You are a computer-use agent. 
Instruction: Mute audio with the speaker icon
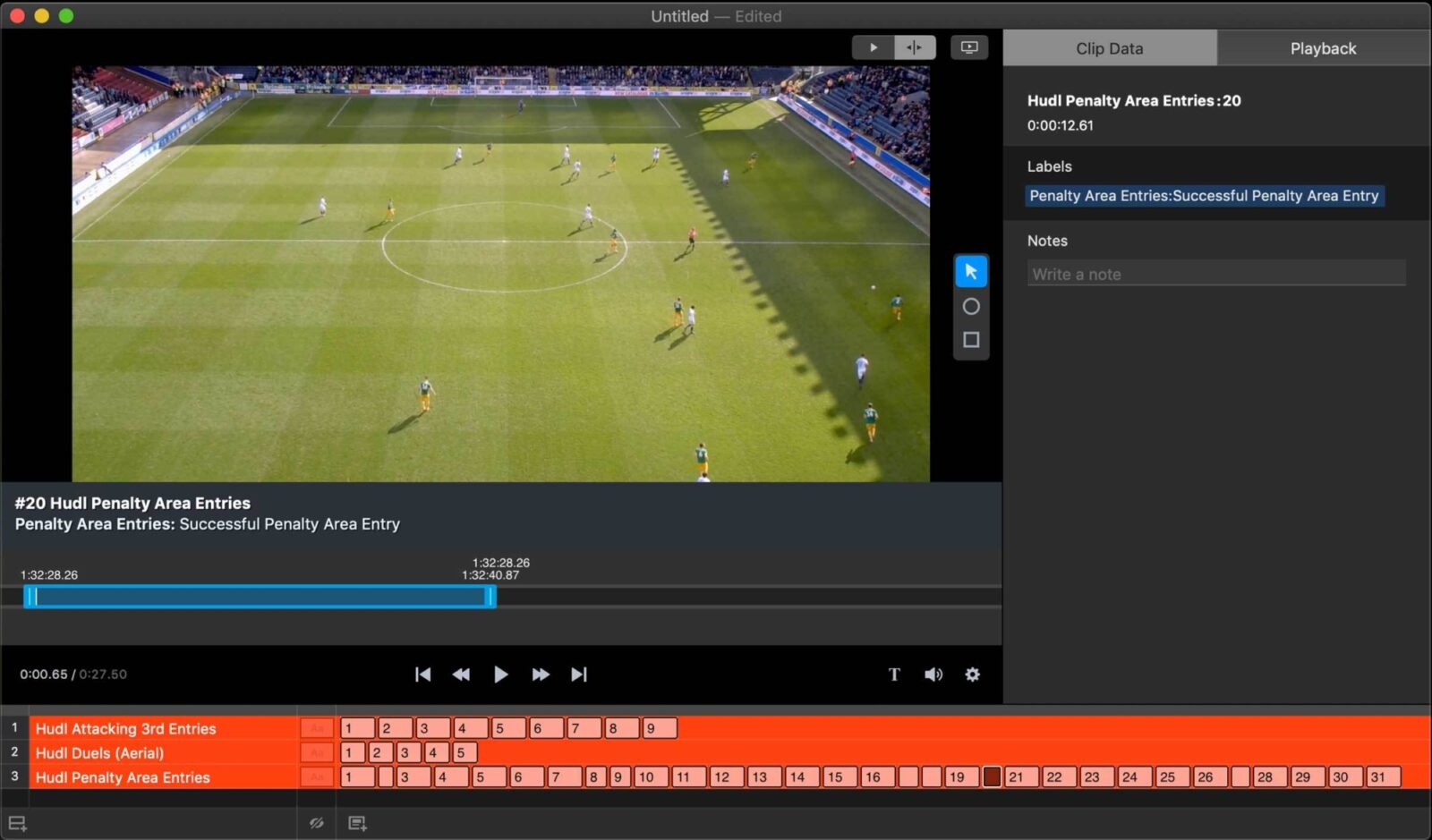[933, 675]
